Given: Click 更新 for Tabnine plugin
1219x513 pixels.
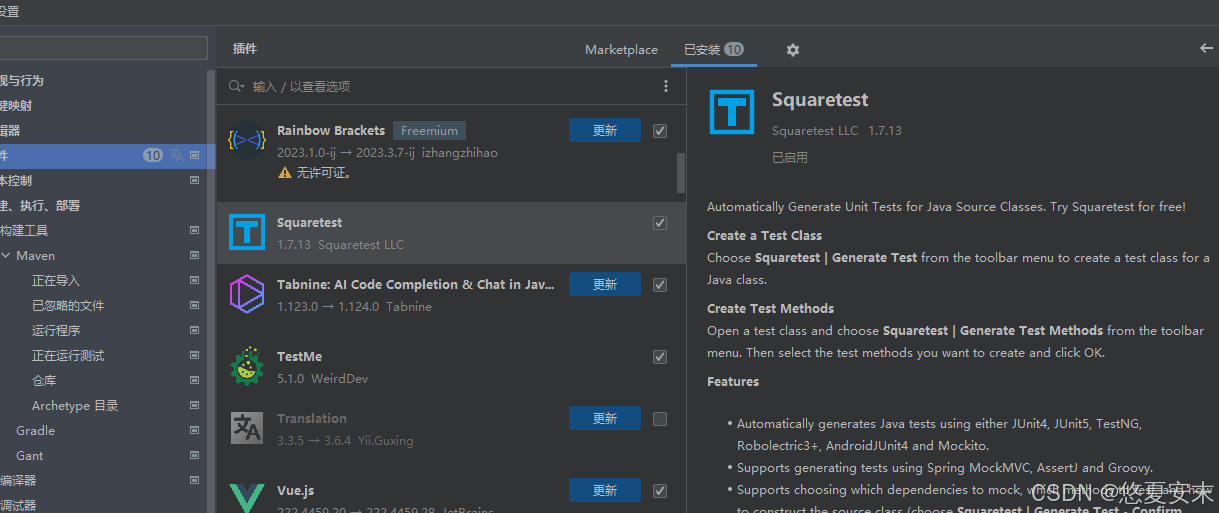Looking at the screenshot, I should (605, 284).
